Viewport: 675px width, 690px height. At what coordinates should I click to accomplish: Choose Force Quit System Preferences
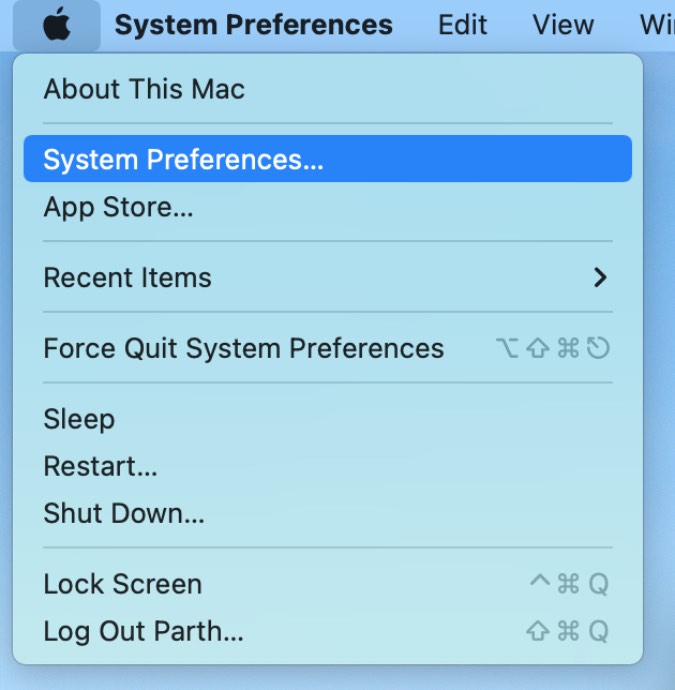243,348
